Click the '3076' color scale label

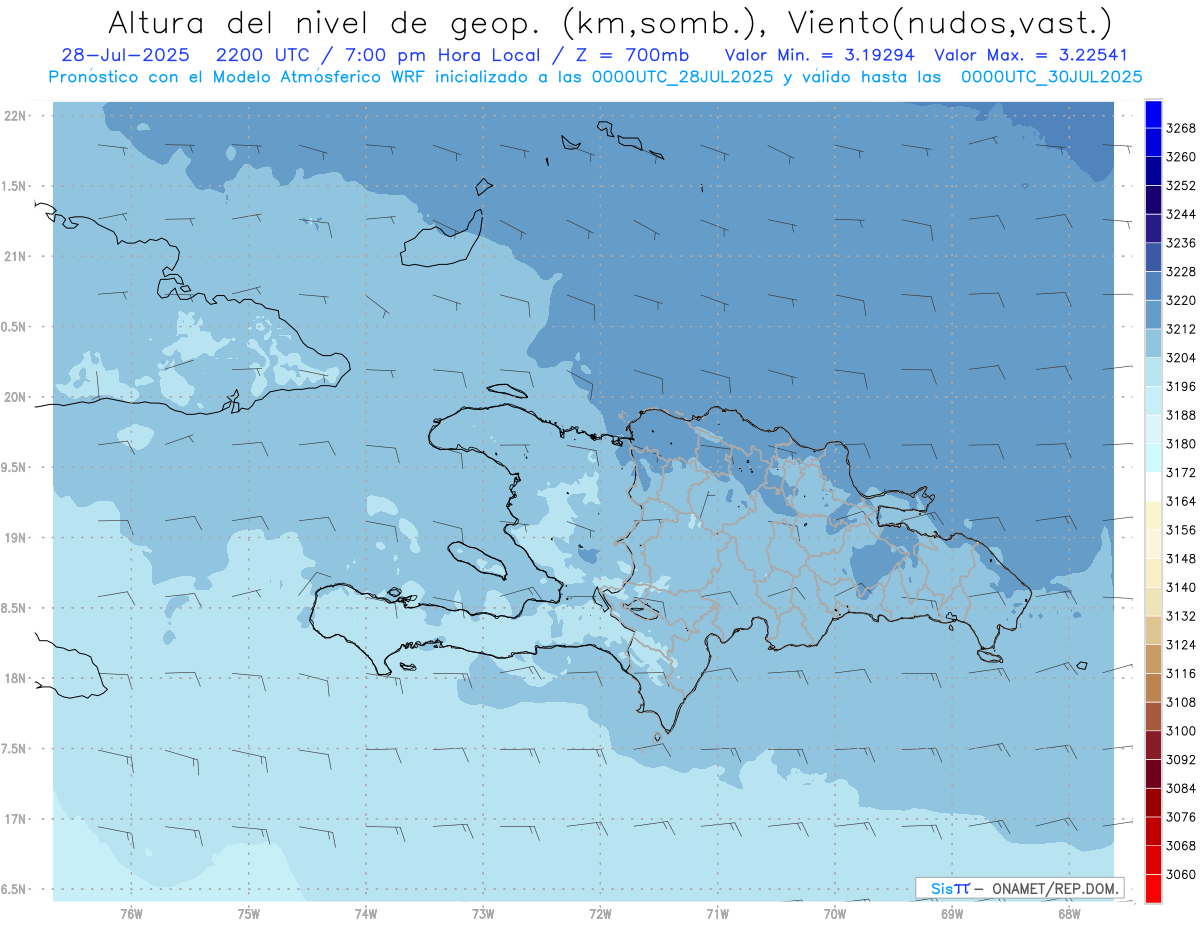pyautogui.click(x=1181, y=817)
